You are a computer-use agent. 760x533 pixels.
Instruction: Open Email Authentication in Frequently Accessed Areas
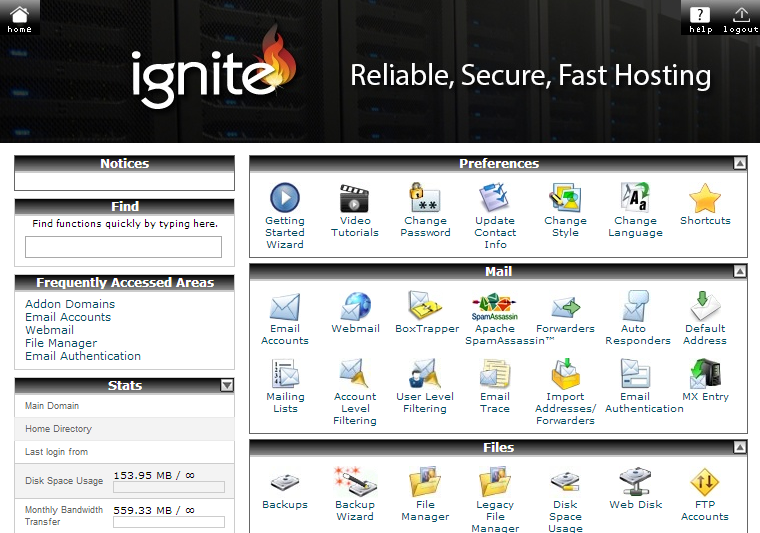point(83,356)
